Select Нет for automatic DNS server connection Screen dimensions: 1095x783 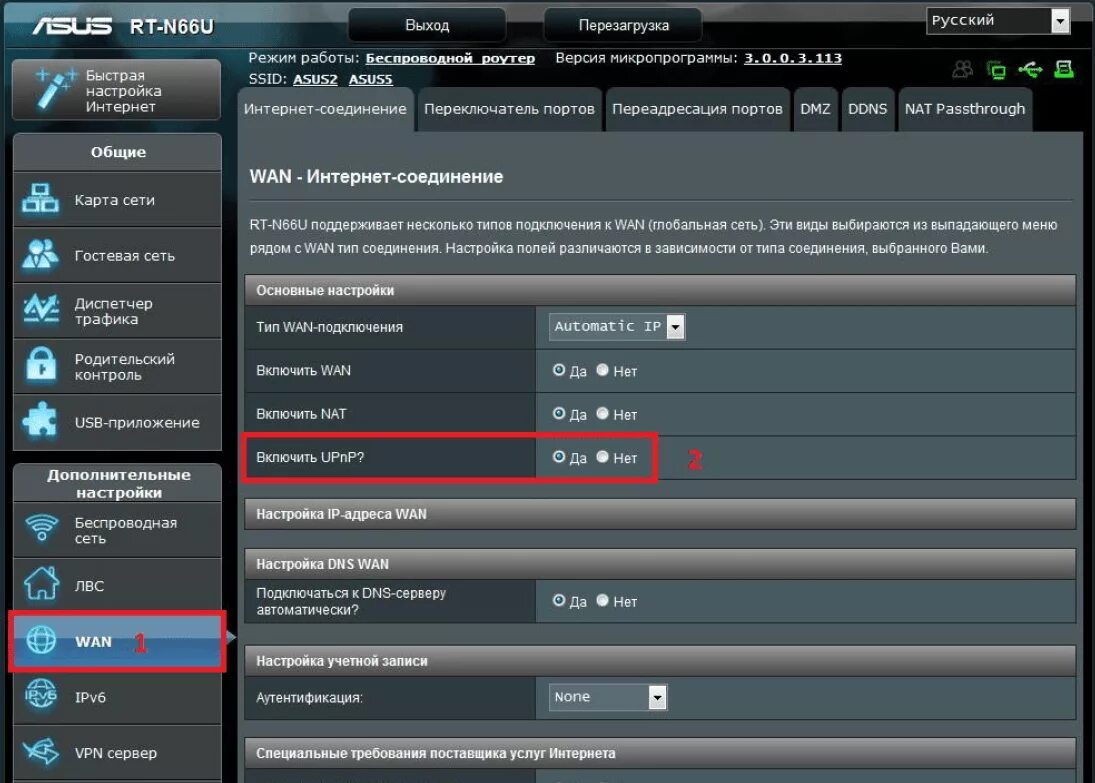coord(603,601)
